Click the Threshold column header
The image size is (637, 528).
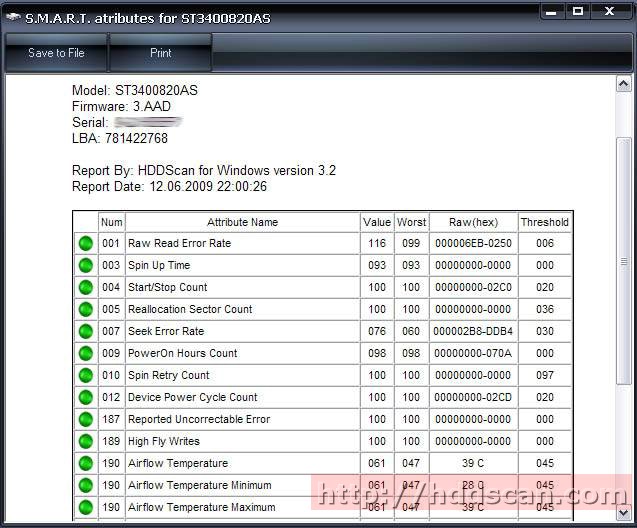[544, 222]
